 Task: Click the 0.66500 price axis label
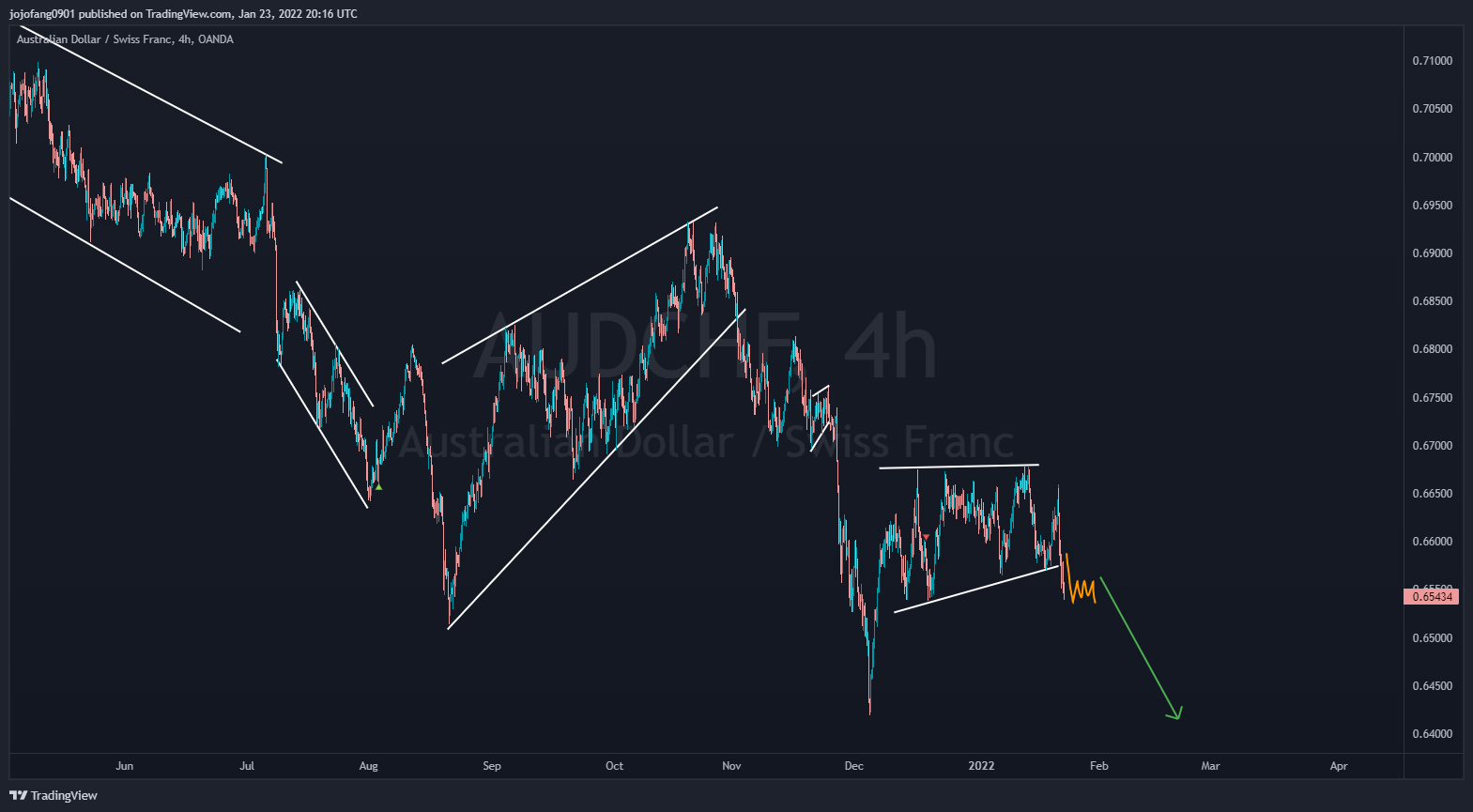coord(1432,494)
